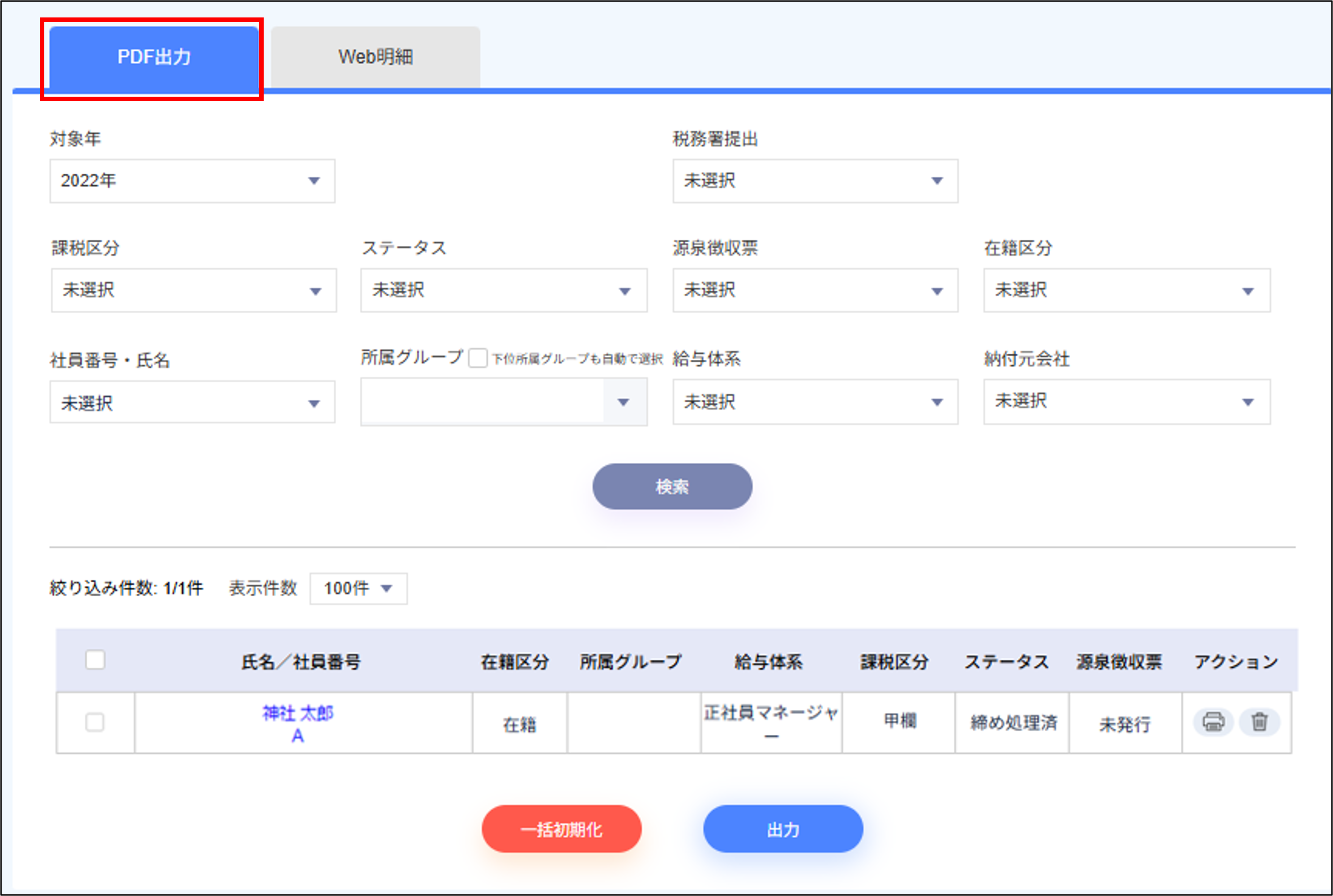Check the row checkbox for 神社 太郎
Viewport: 1333px width, 896px height.
tap(95, 722)
